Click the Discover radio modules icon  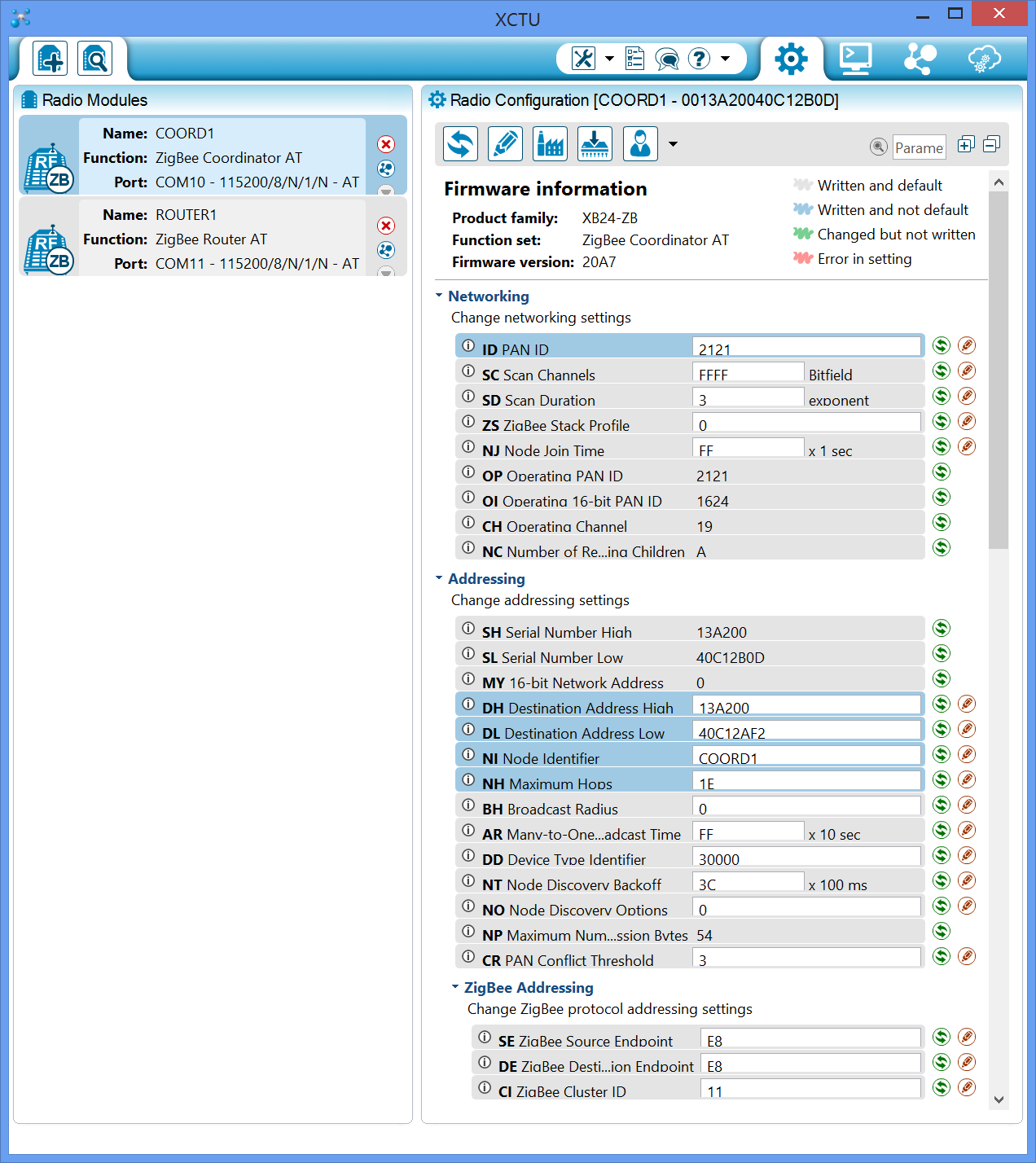tap(95, 59)
